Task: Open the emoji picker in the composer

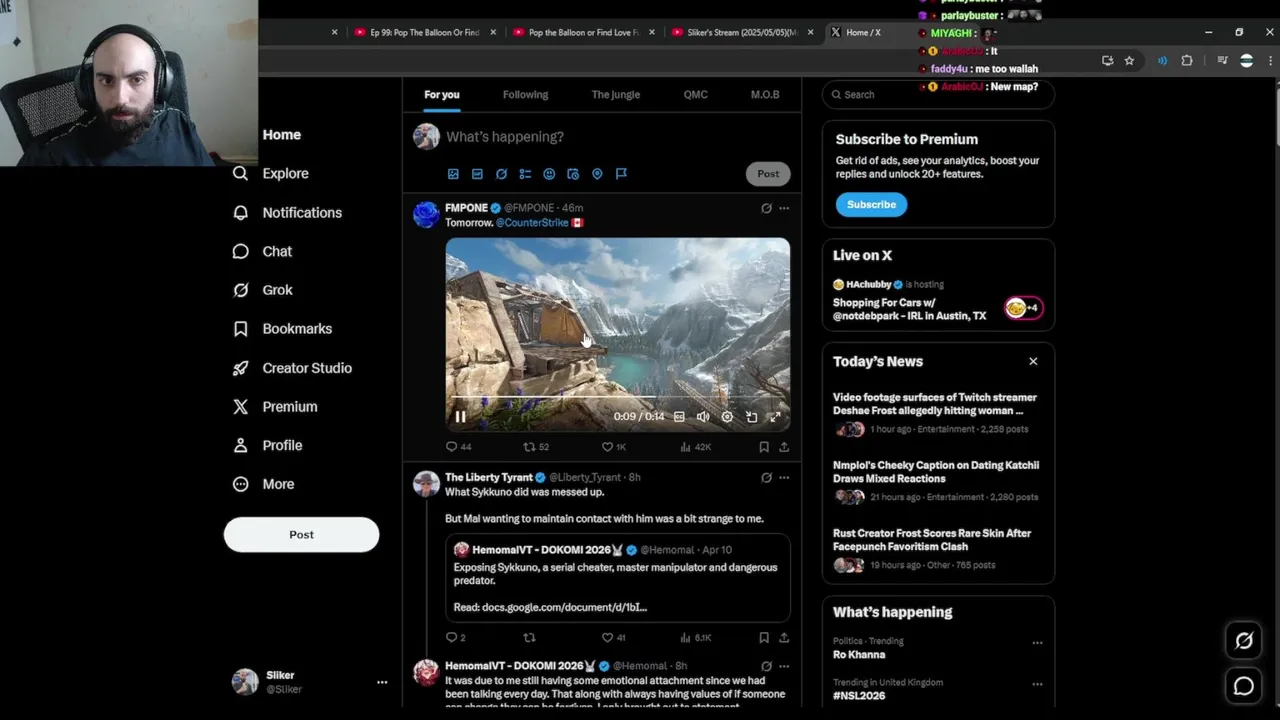Action: tap(549, 174)
